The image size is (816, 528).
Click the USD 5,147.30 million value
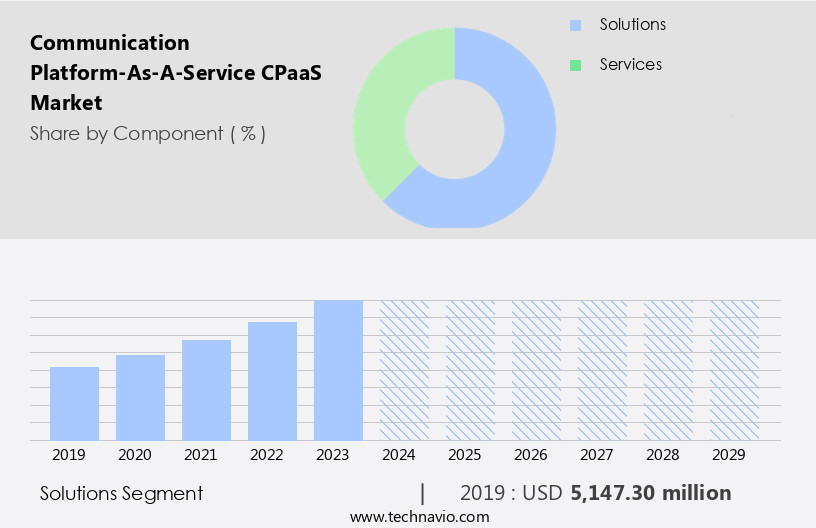click(x=650, y=493)
